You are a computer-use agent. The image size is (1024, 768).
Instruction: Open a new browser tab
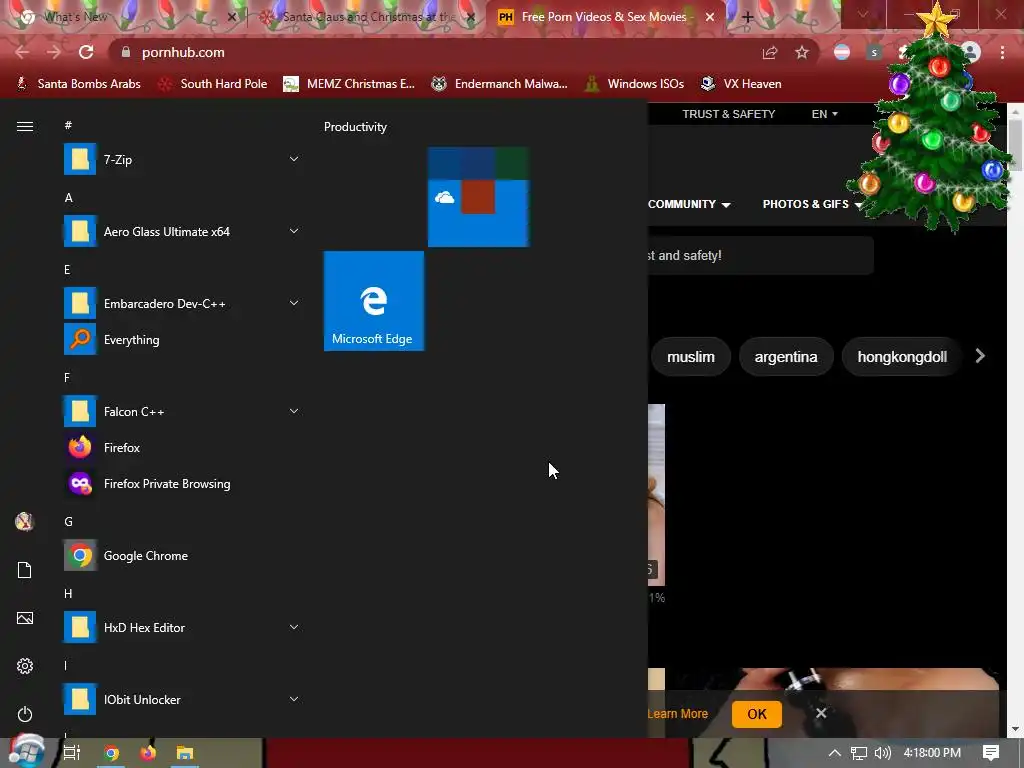pos(748,18)
